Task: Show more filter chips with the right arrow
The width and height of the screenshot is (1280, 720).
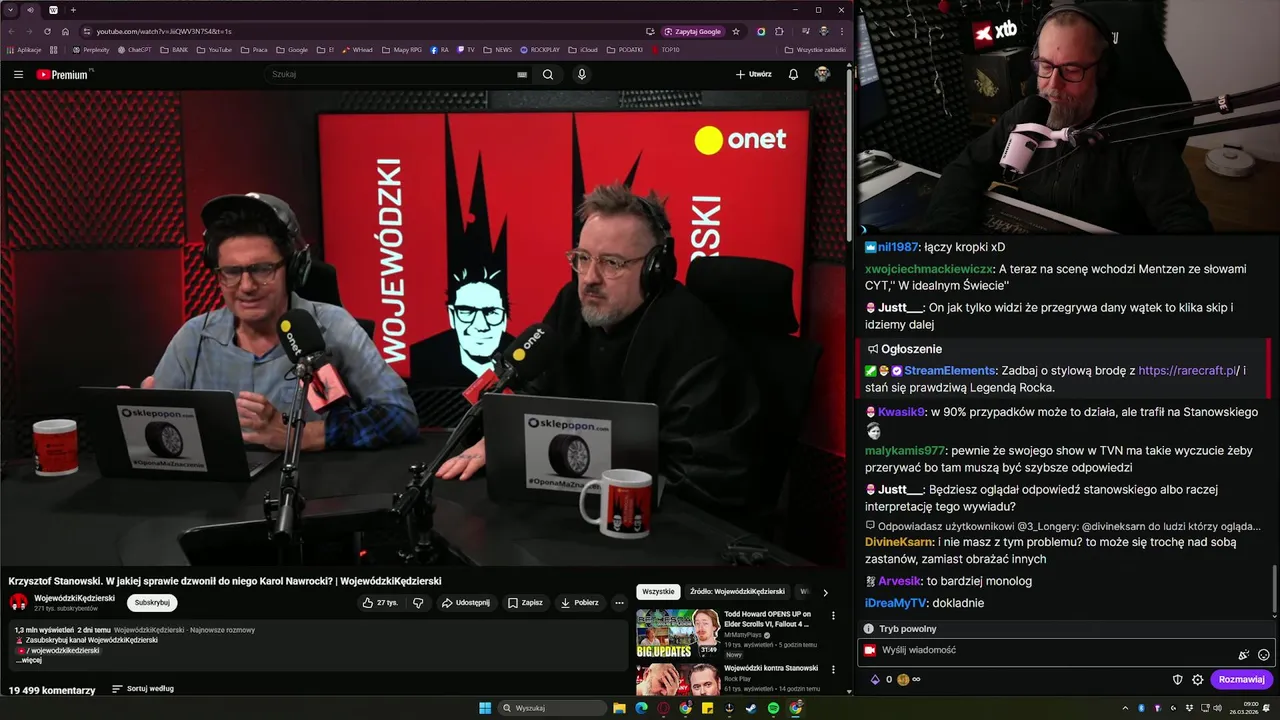Action: pyautogui.click(x=825, y=592)
